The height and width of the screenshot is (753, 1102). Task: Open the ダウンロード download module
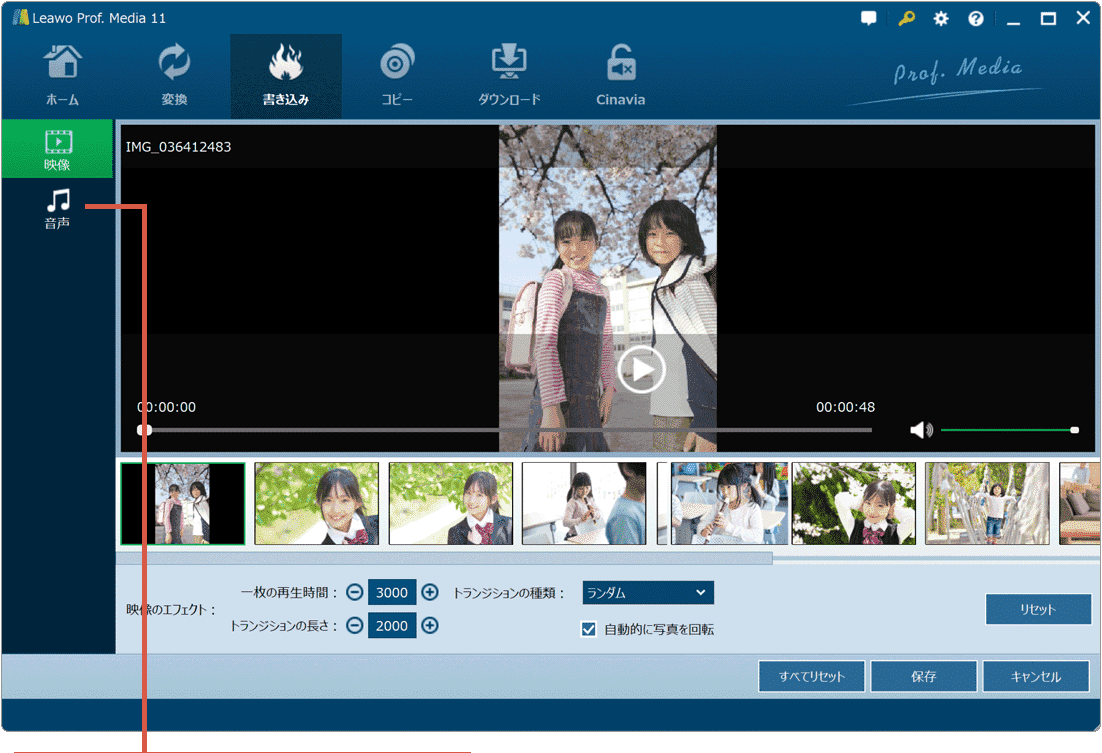point(509,75)
